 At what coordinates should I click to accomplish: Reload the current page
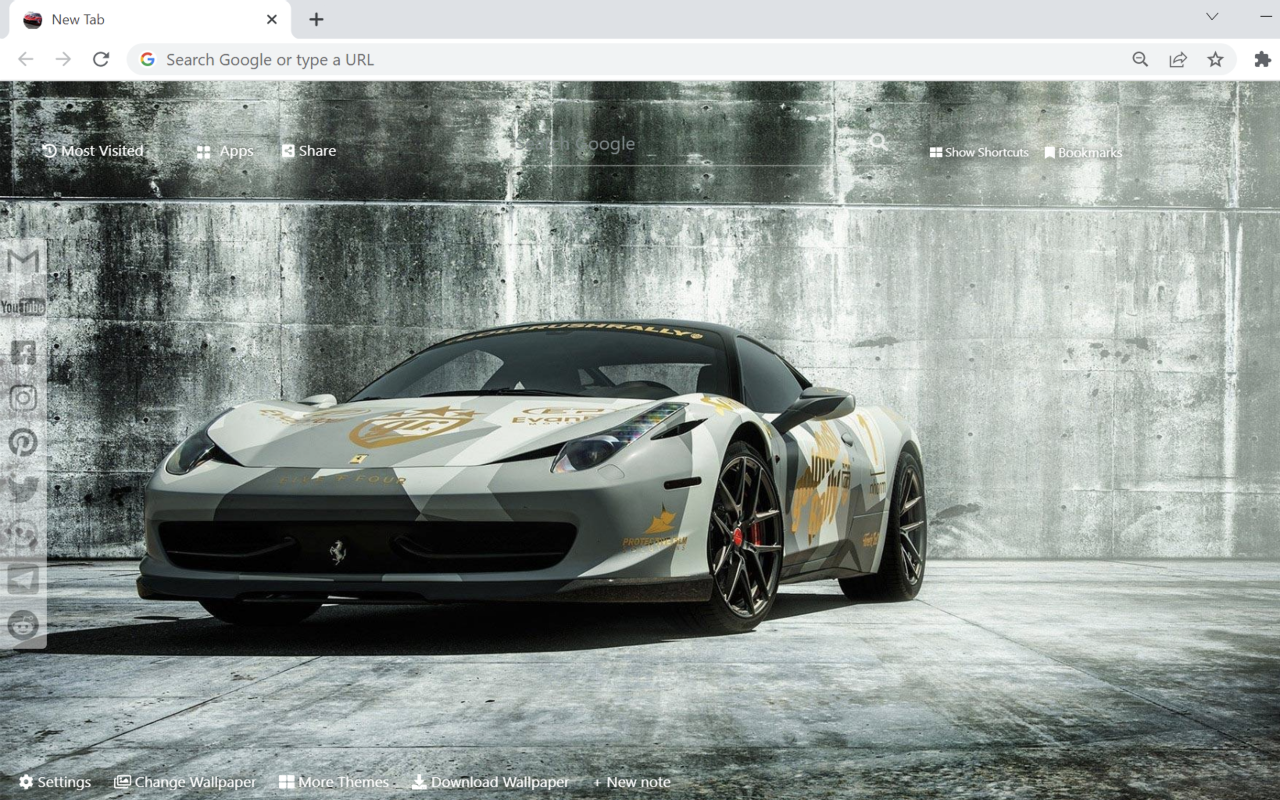101,59
